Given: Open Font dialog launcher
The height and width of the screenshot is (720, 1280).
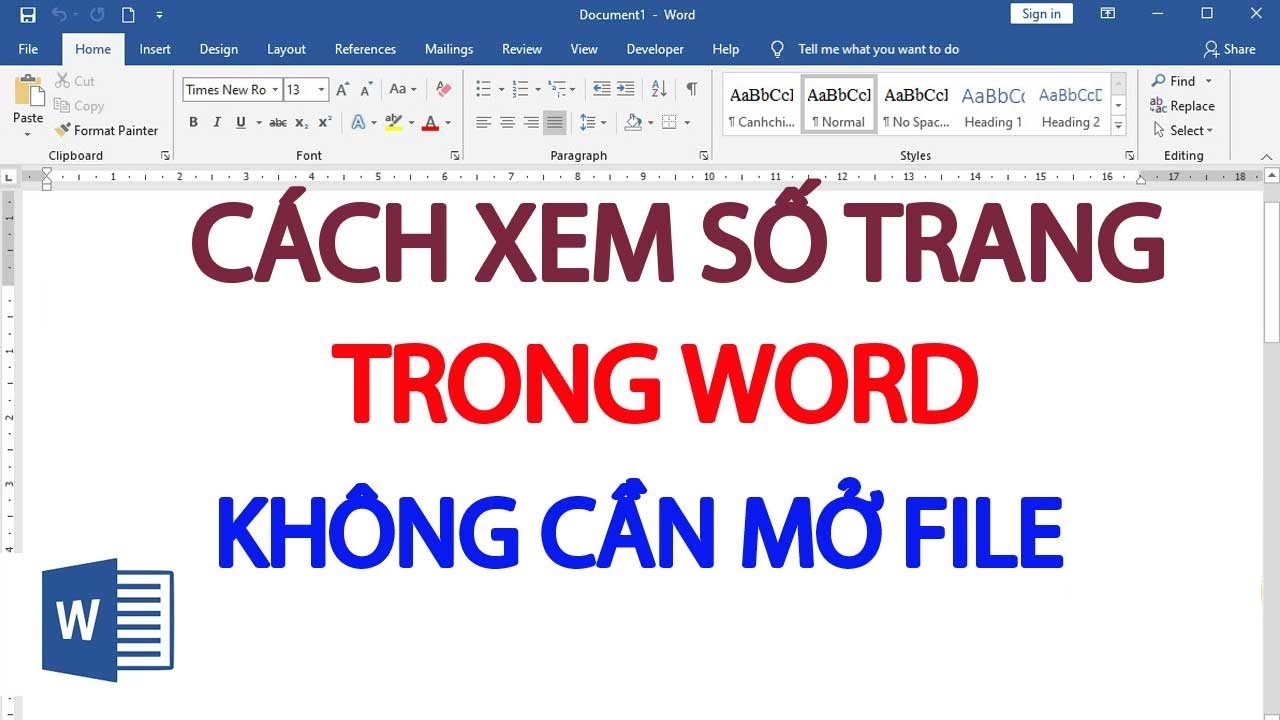Looking at the screenshot, I should (455, 156).
